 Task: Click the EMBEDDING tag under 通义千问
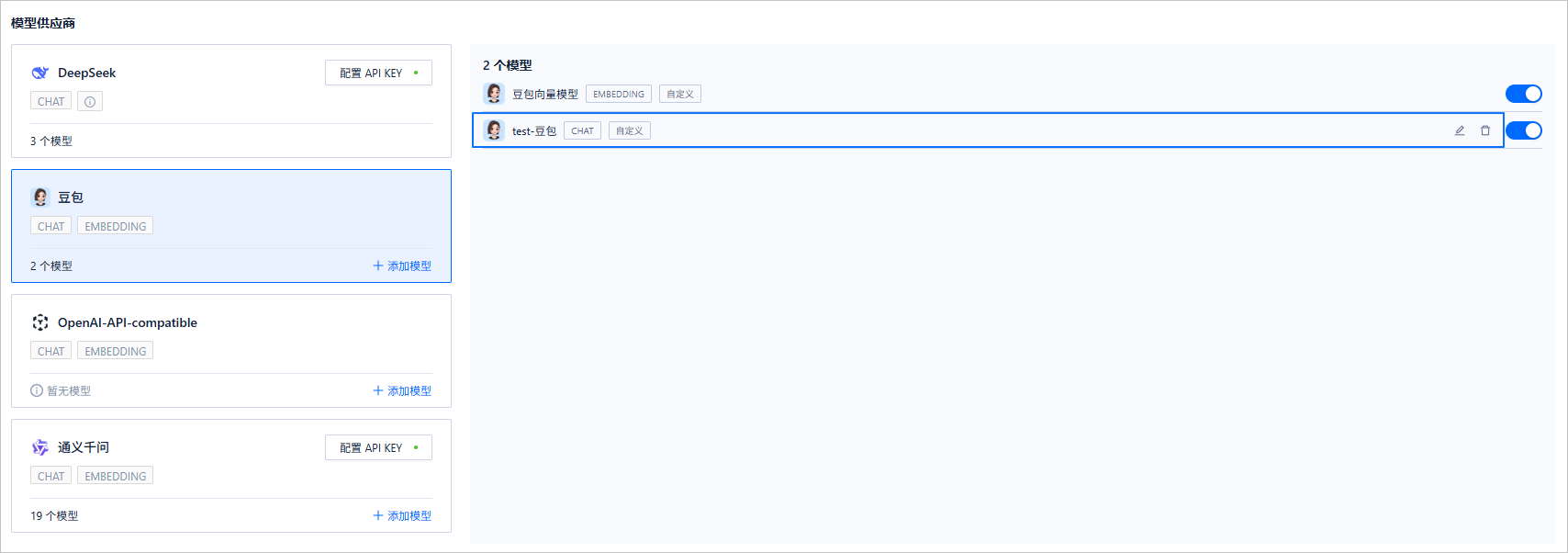click(x=116, y=477)
